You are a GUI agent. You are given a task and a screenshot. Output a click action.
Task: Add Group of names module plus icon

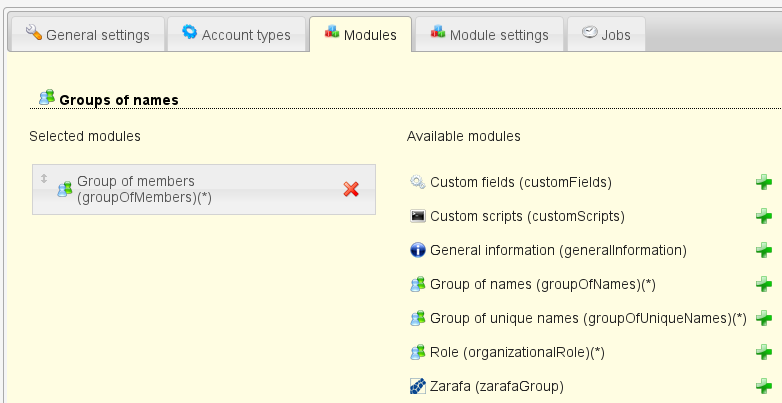(x=764, y=284)
